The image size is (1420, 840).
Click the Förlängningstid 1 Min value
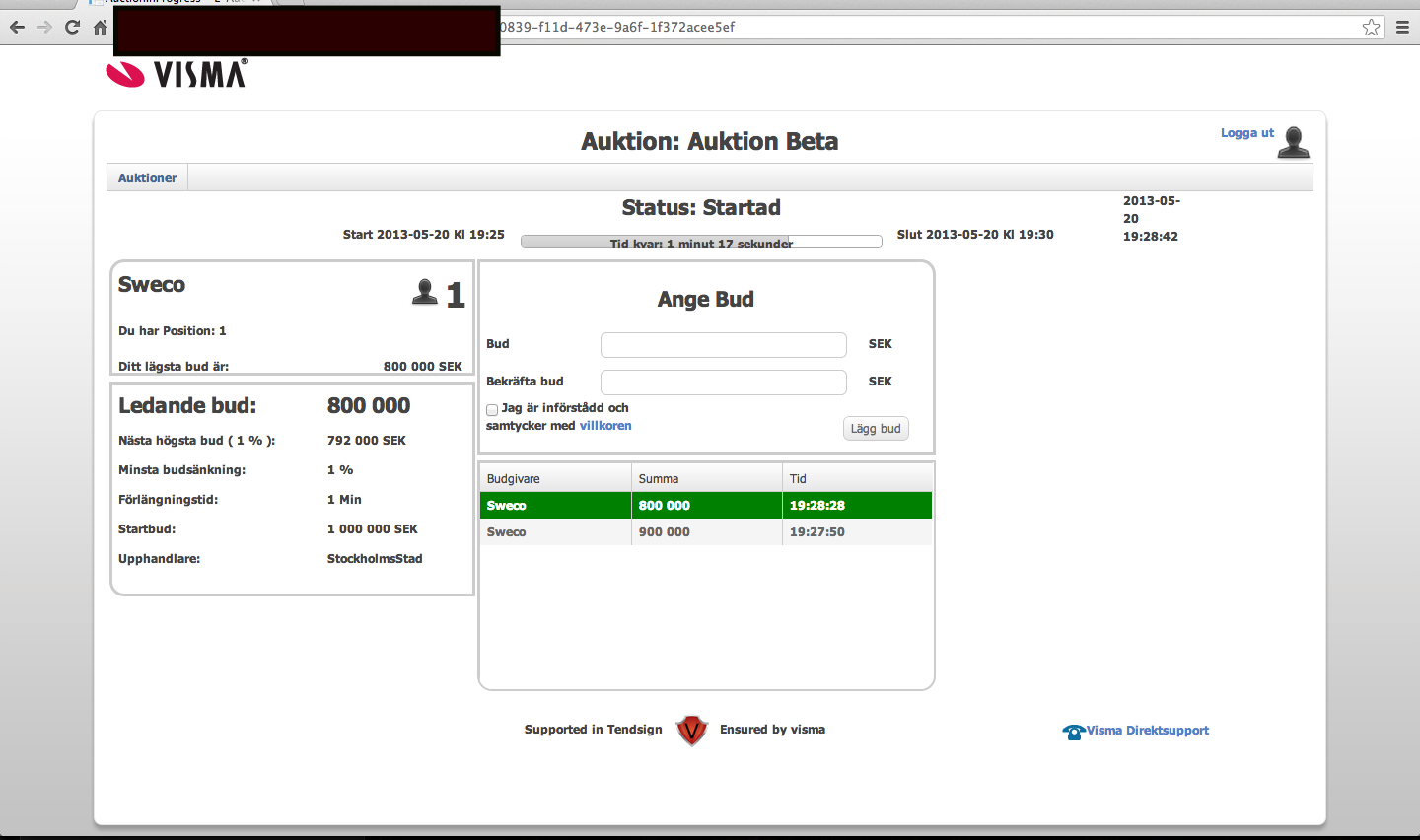point(344,500)
